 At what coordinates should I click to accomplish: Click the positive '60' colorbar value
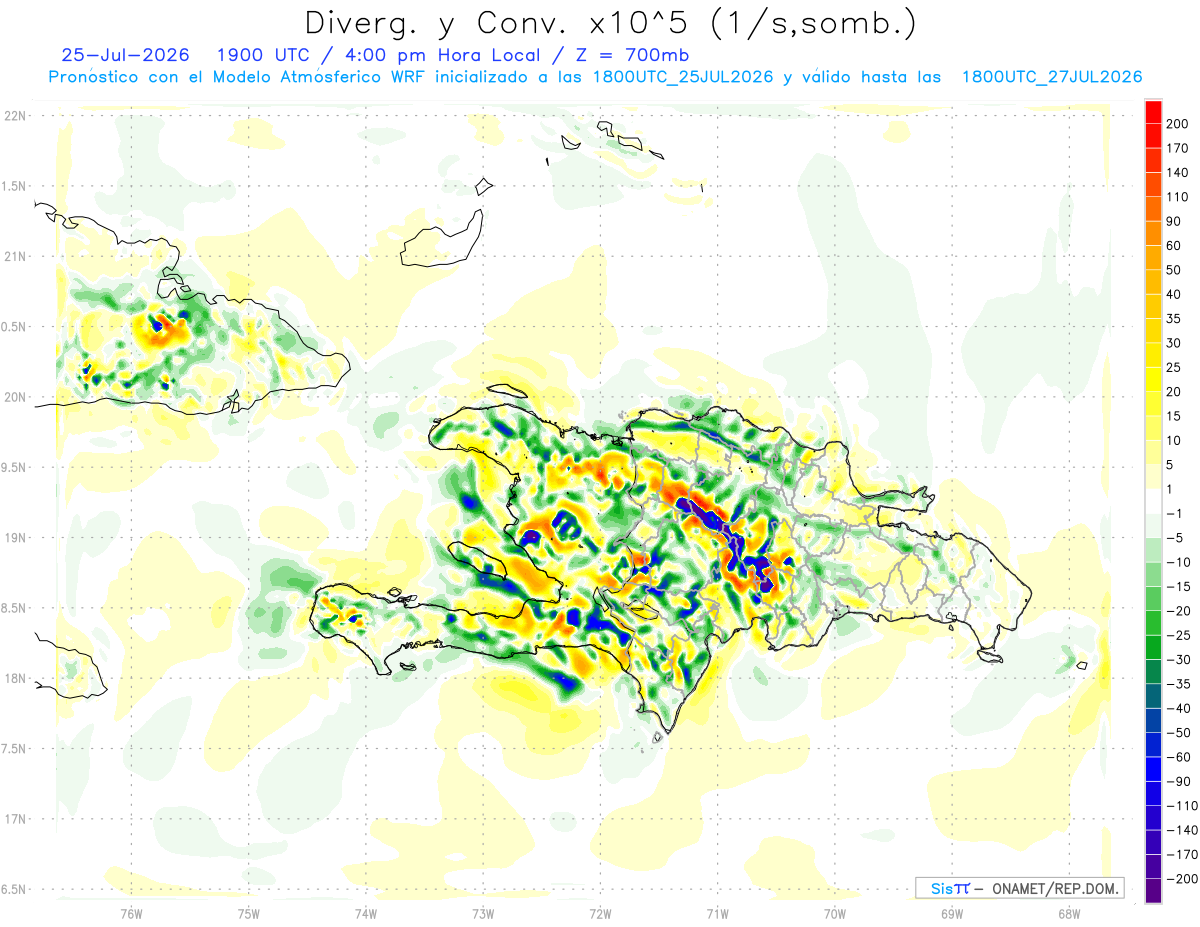(1175, 246)
